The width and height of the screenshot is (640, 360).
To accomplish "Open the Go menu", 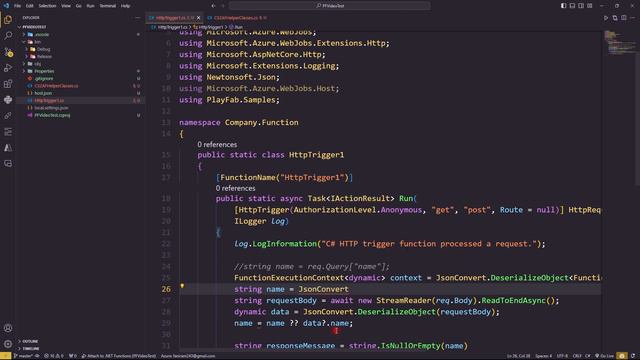I will [78, 6].
